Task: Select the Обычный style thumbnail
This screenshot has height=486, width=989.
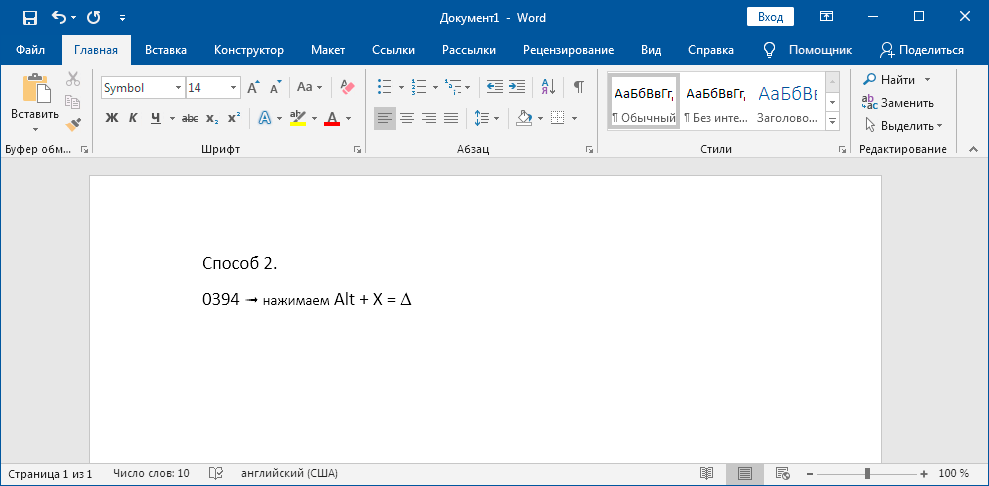Action: pyautogui.click(x=644, y=102)
